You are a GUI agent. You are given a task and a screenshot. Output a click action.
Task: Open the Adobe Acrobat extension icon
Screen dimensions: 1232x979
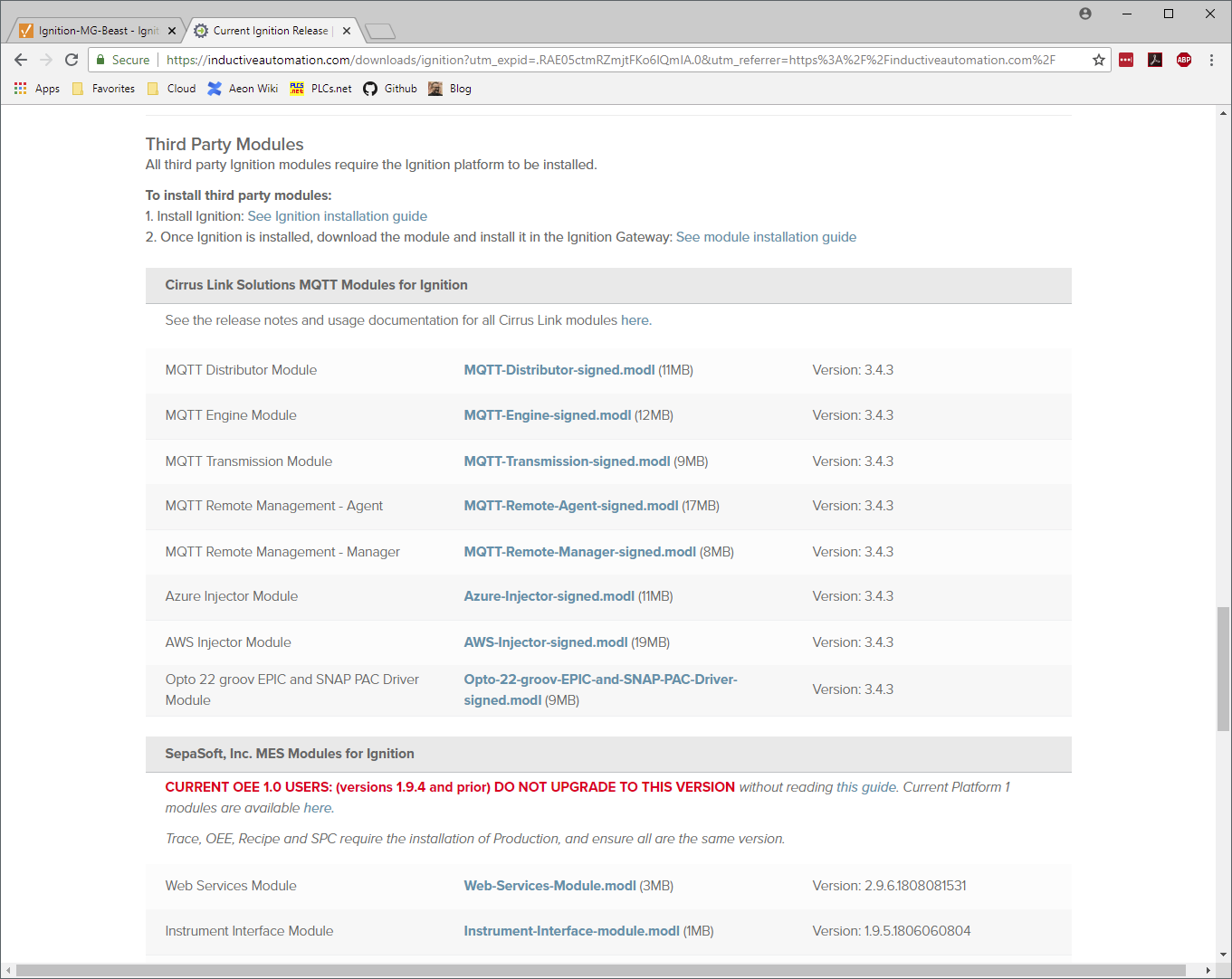1155,60
